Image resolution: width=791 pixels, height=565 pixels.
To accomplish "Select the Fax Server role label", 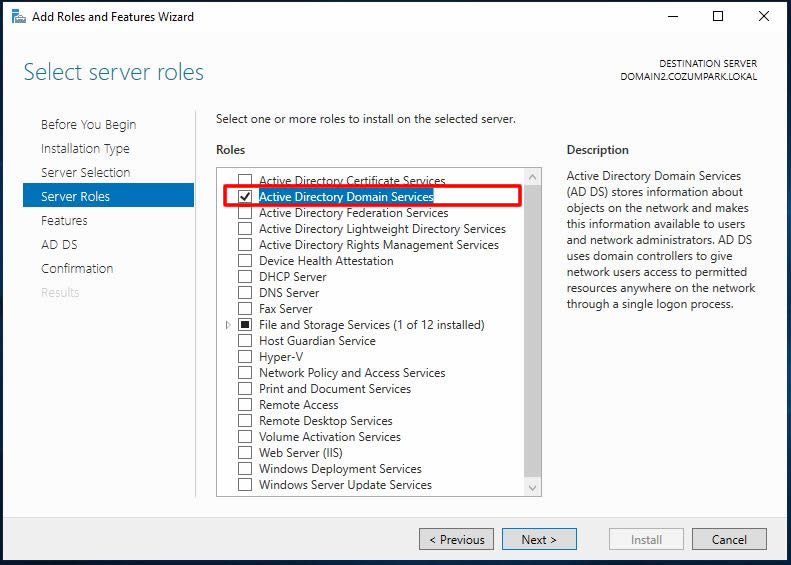I will click(x=286, y=309).
